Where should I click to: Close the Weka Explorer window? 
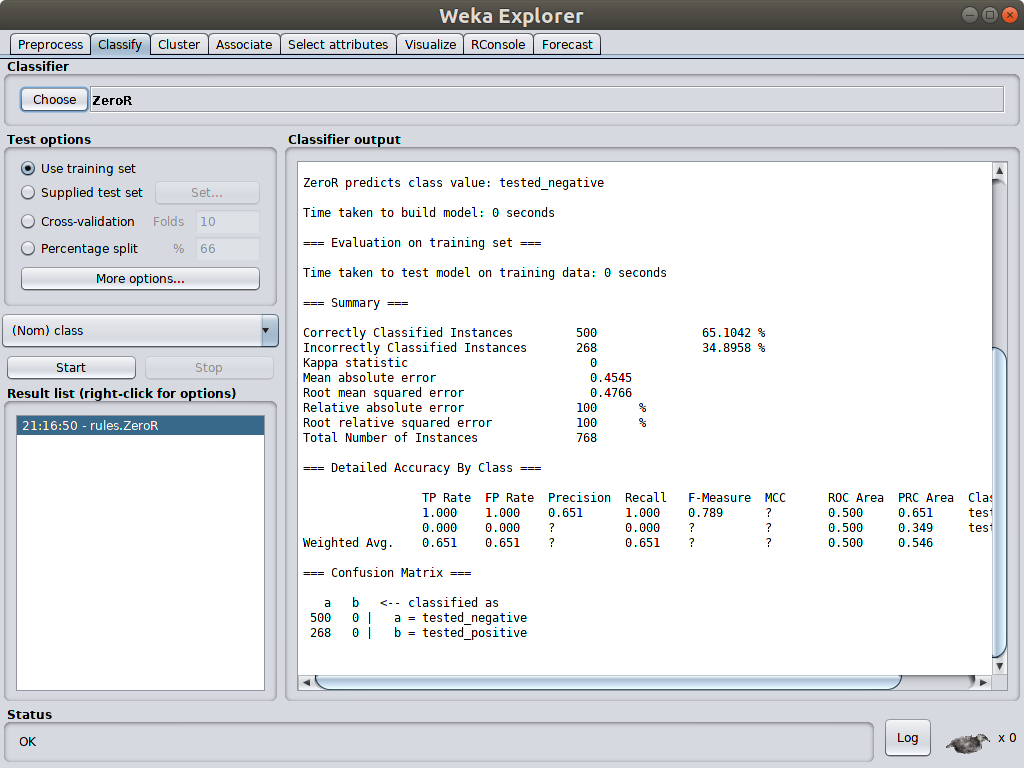(1010, 14)
